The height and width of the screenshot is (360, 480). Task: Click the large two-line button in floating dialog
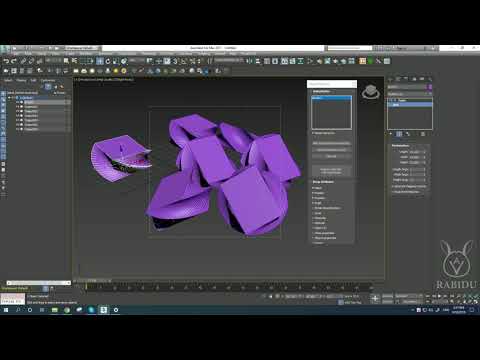(331, 171)
